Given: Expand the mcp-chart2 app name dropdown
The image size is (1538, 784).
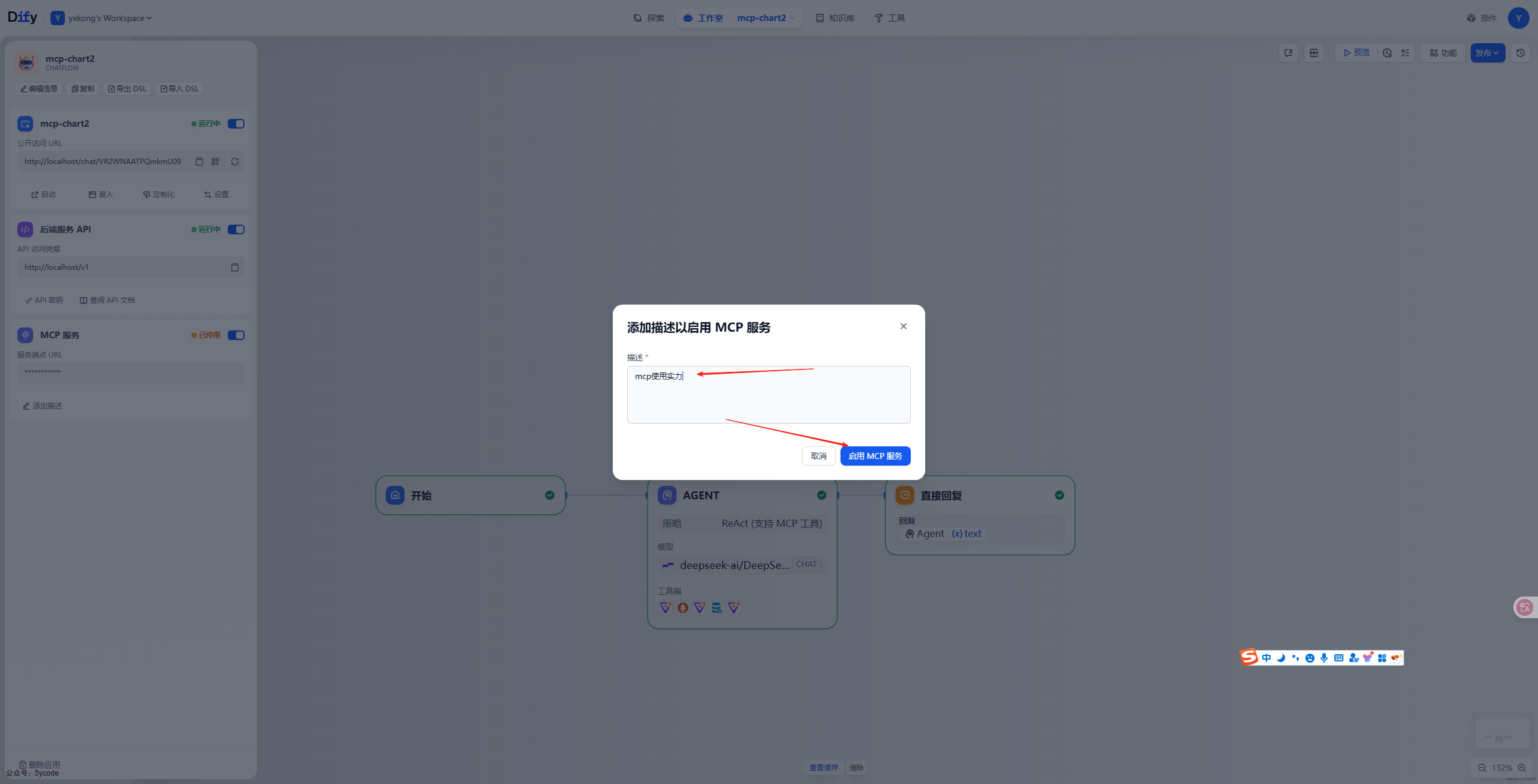Looking at the screenshot, I should pyautogui.click(x=765, y=17).
